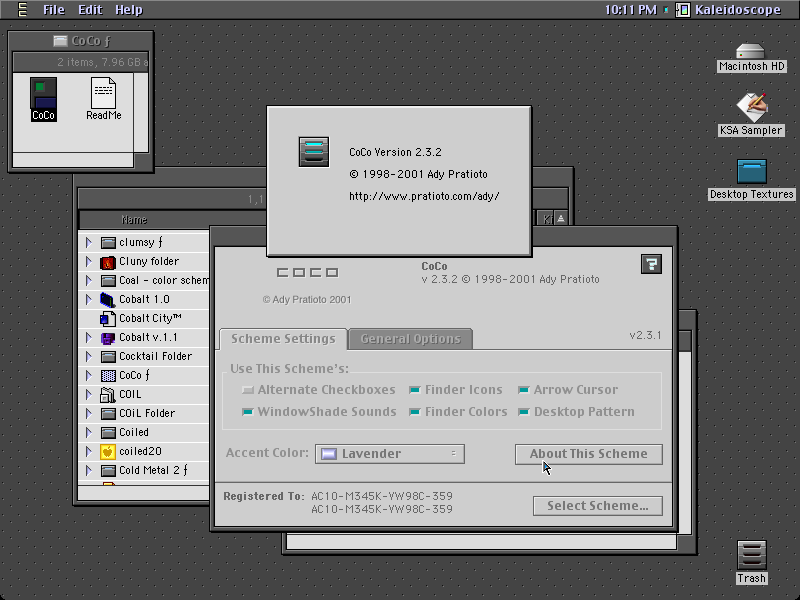Expand the Cobalt v.1.1 disclosure triangle

tap(89, 338)
